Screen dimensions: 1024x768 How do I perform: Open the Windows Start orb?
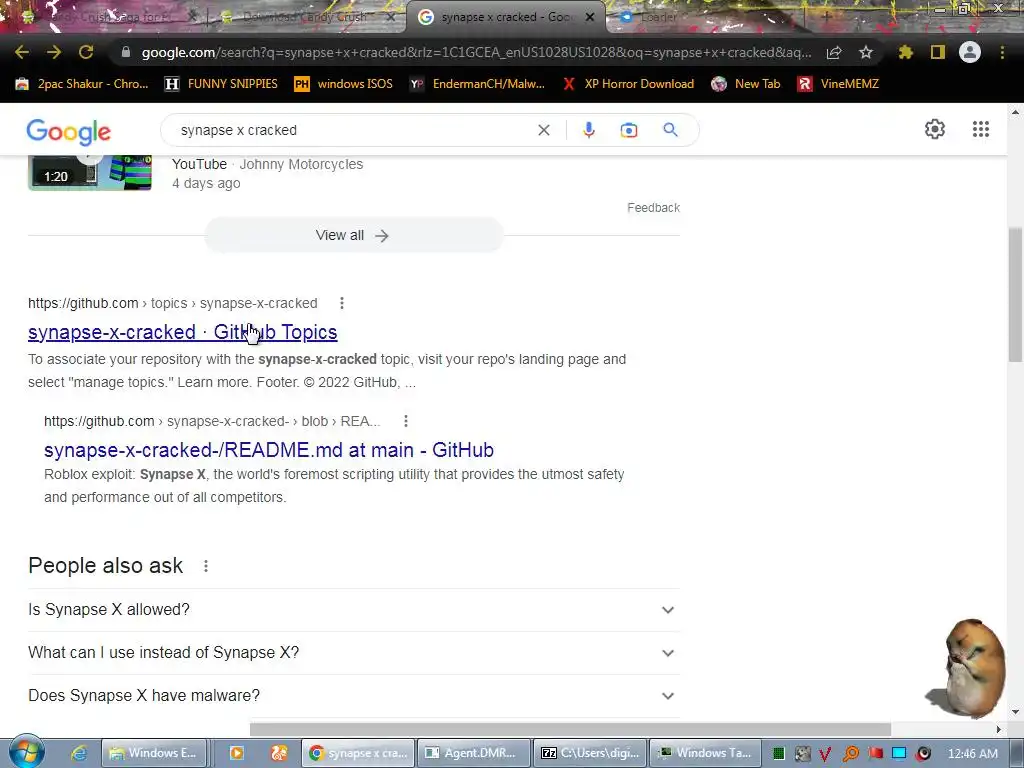[26, 752]
